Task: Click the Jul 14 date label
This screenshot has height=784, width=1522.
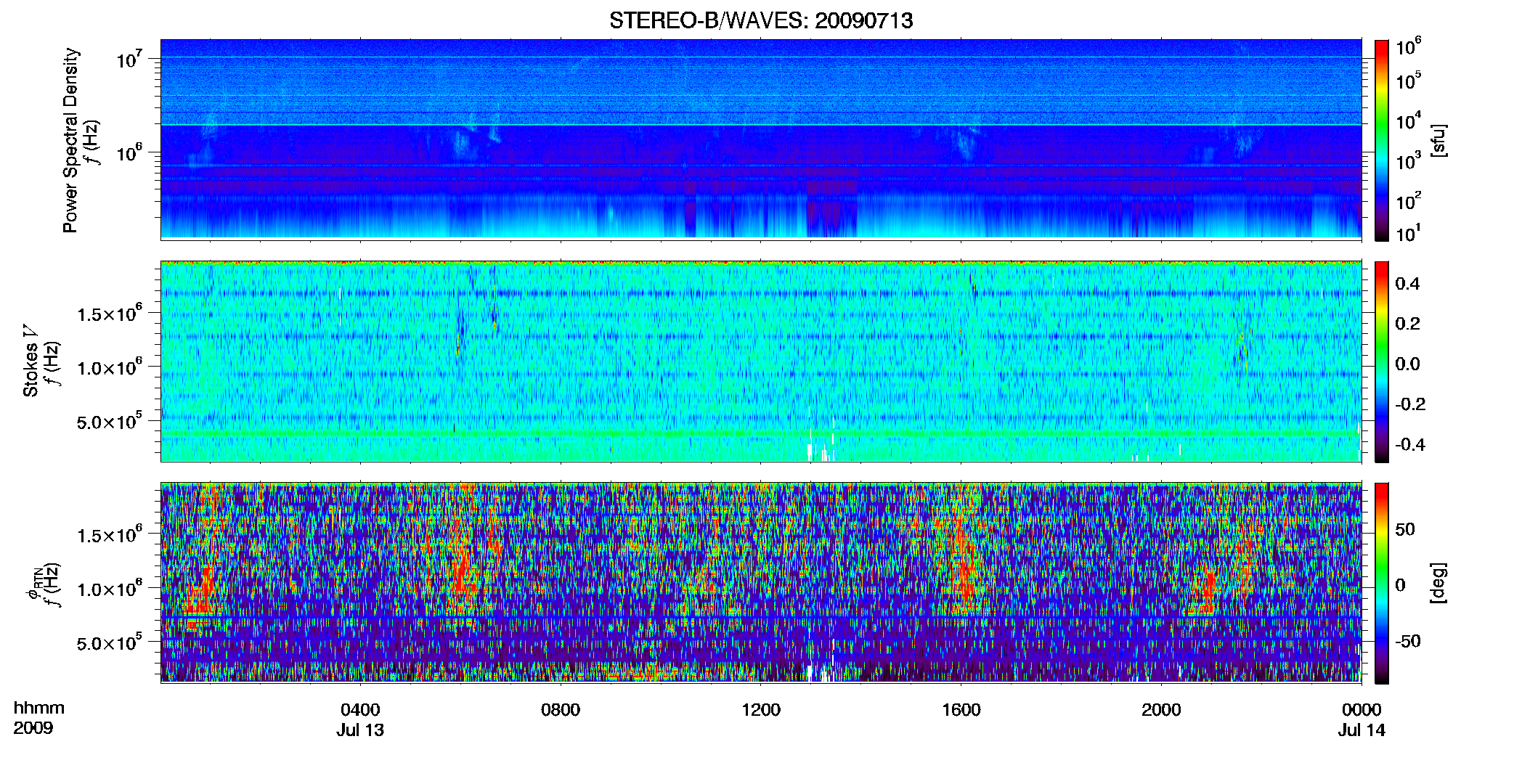Action: [x=1362, y=730]
